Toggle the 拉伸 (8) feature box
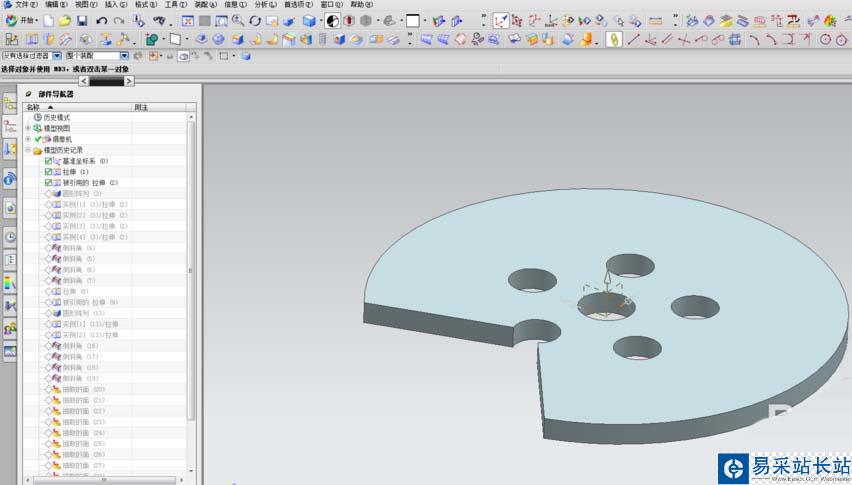Image resolution: width=852 pixels, height=485 pixels. [x=48, y=291]
